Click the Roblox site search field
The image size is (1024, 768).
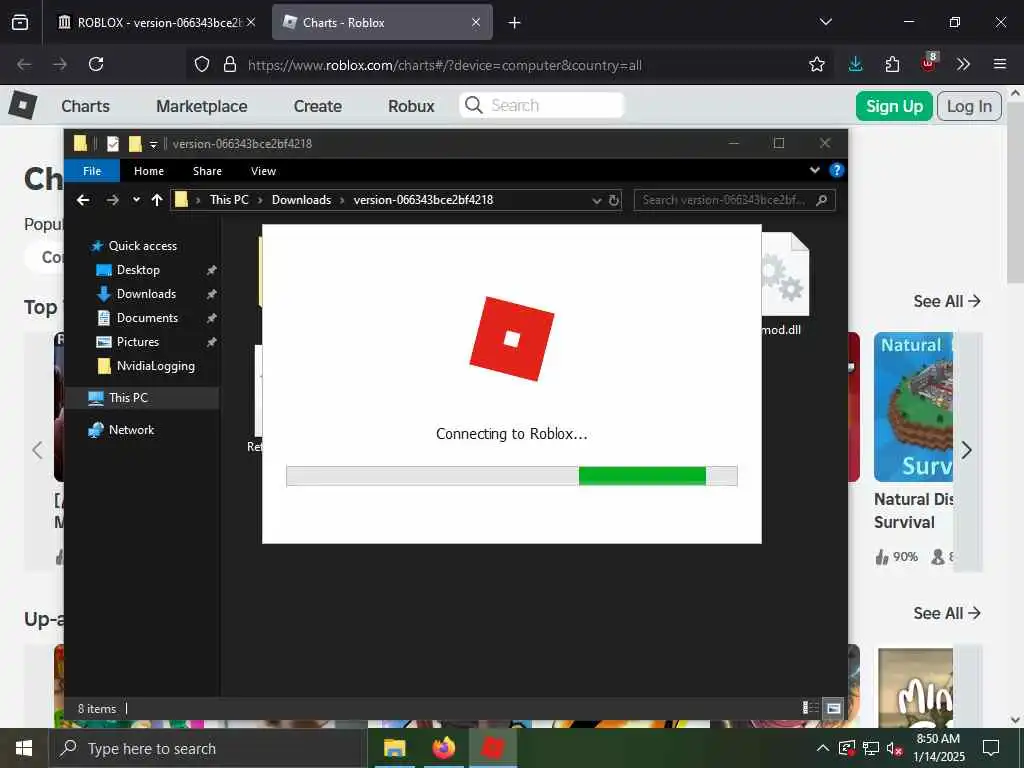click(x=542, y=105)
